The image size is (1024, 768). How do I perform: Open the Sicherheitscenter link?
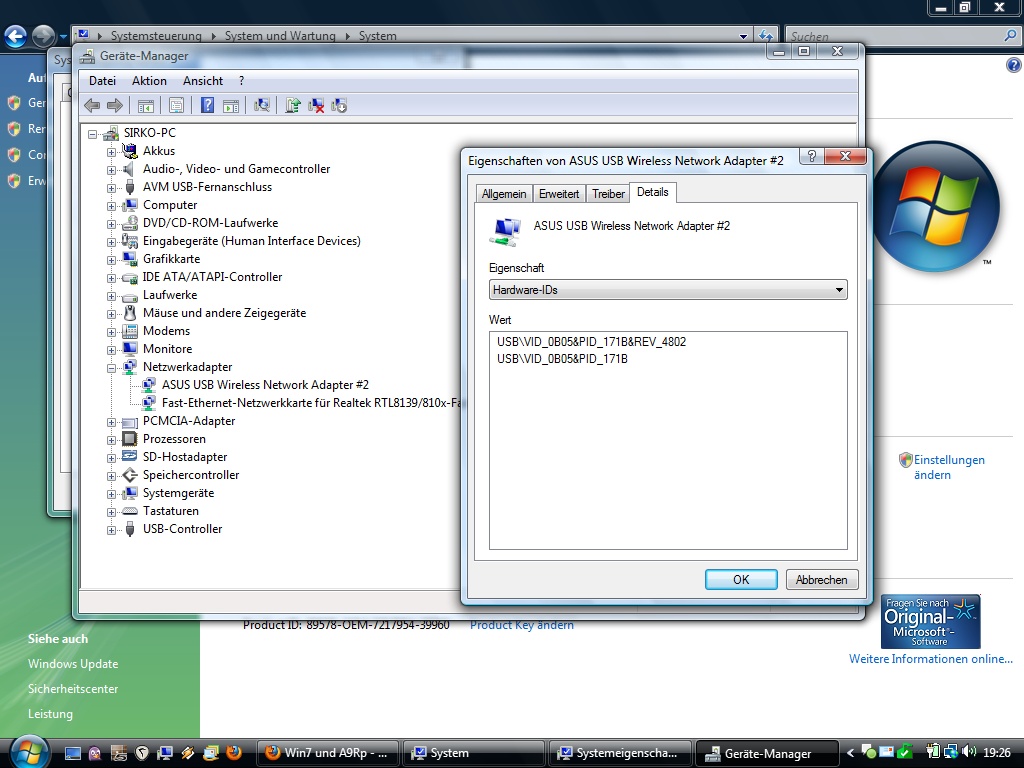tap(73, 689)
